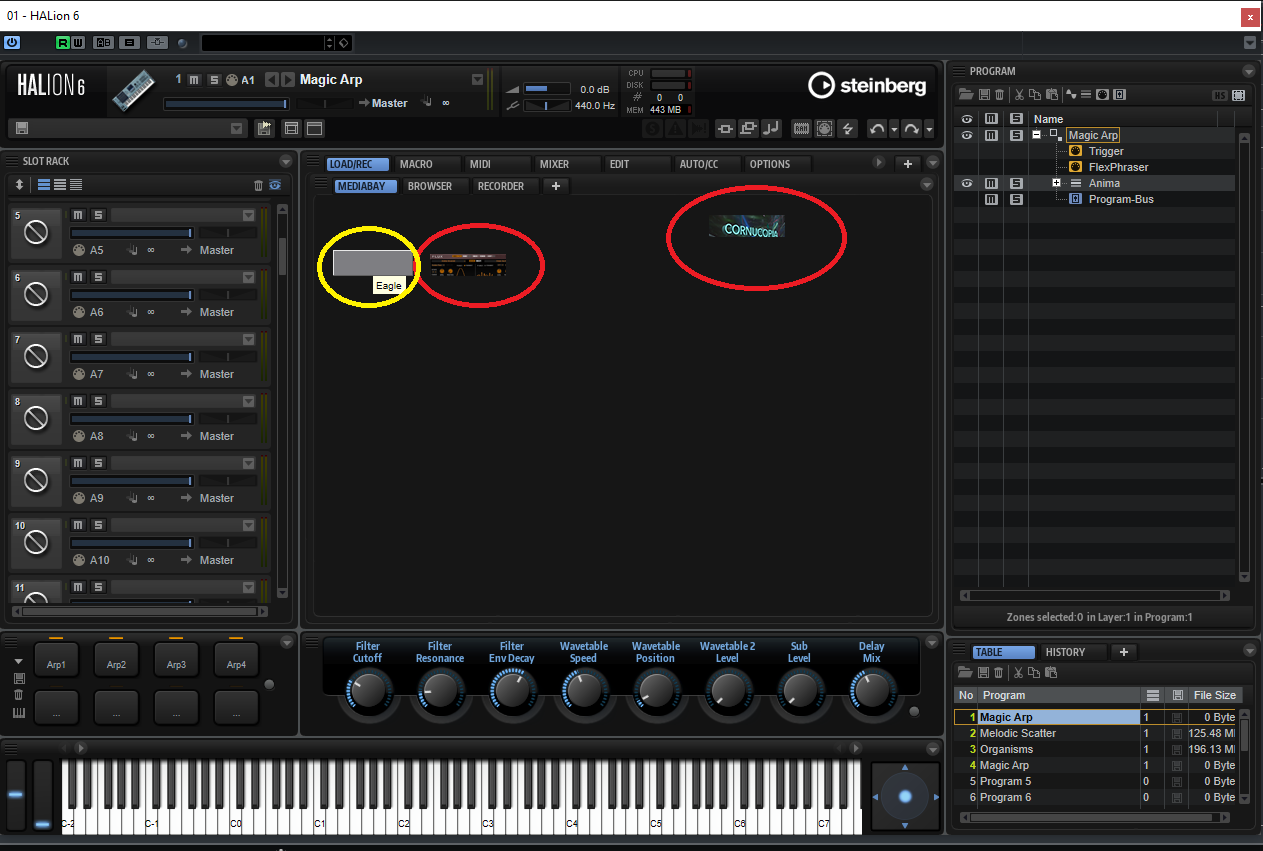The height and width of the screenshot is (851, 1263).
Task: Click the create bus icon in Program toolbar
Action: 1119,95
